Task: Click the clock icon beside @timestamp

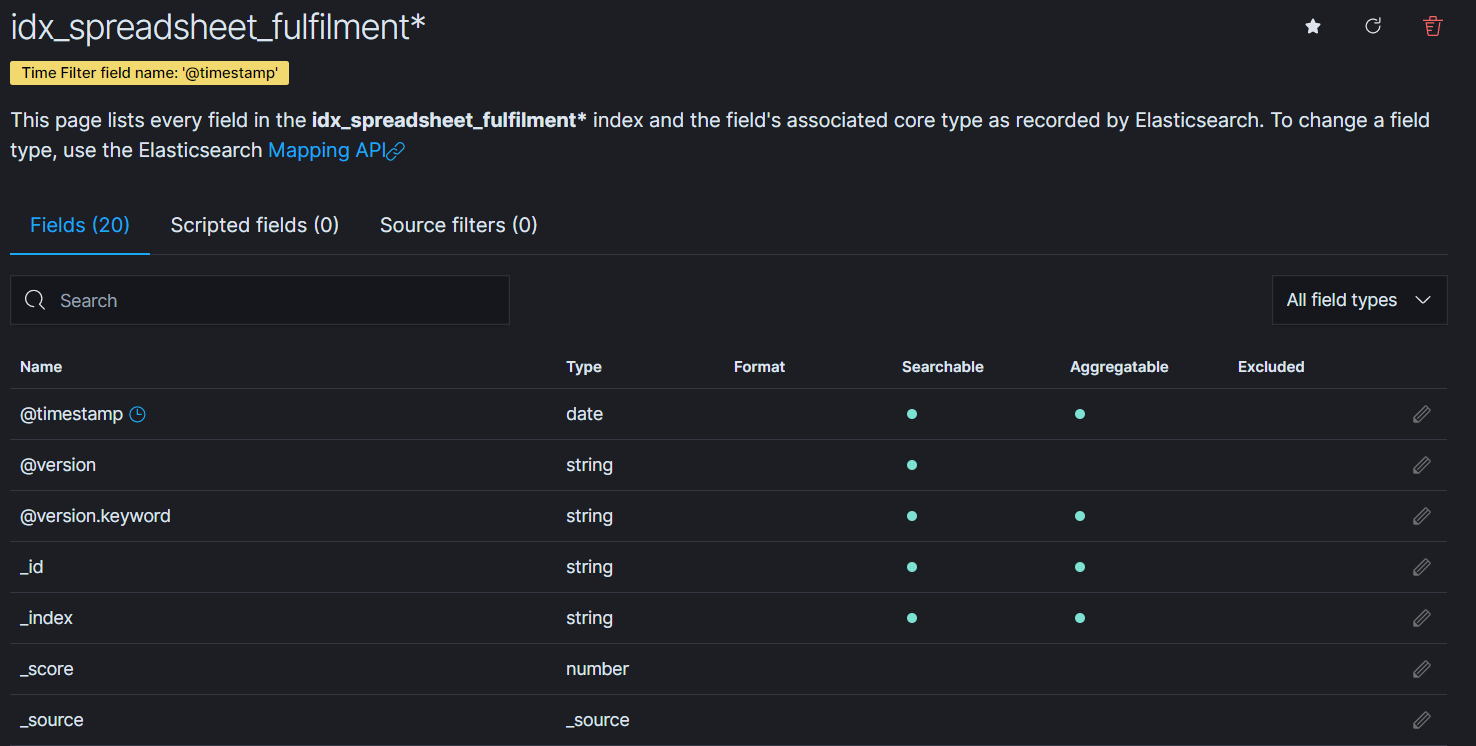Action: point(138,414)
